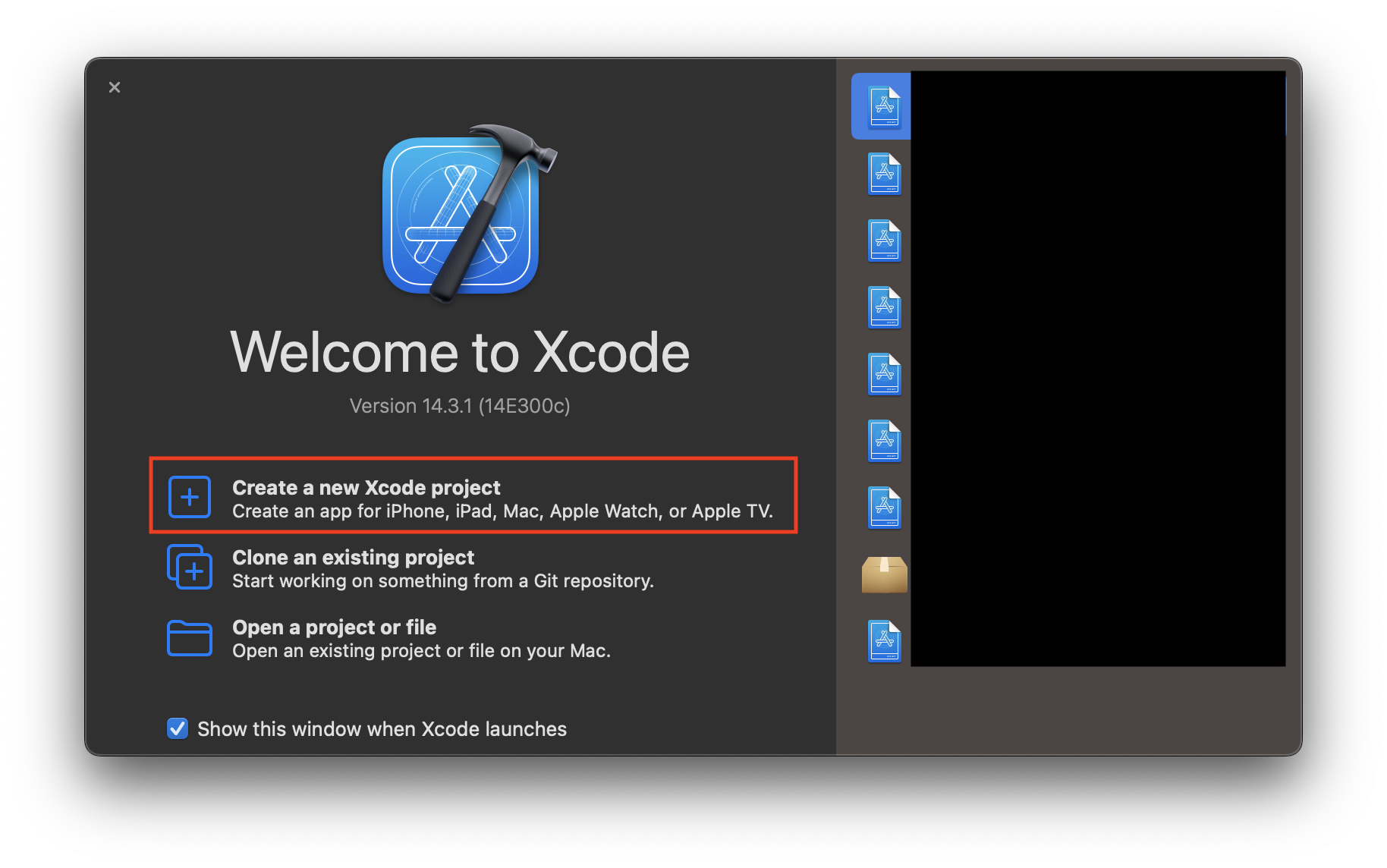The width and height of the screenshot is (1387, 868).
Task: Click the Xcode hammer app logo
Action: coord(469,213)
